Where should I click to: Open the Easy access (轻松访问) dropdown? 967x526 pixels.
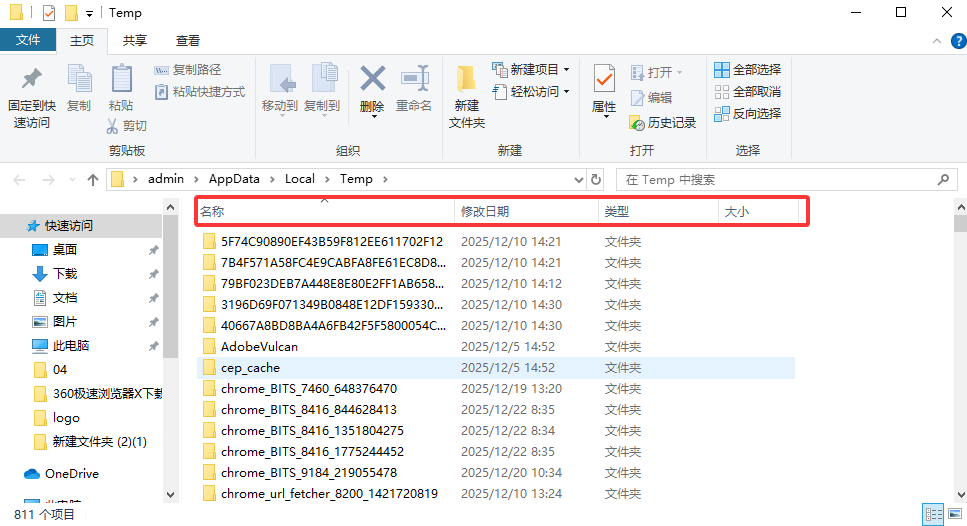[530, 92]
